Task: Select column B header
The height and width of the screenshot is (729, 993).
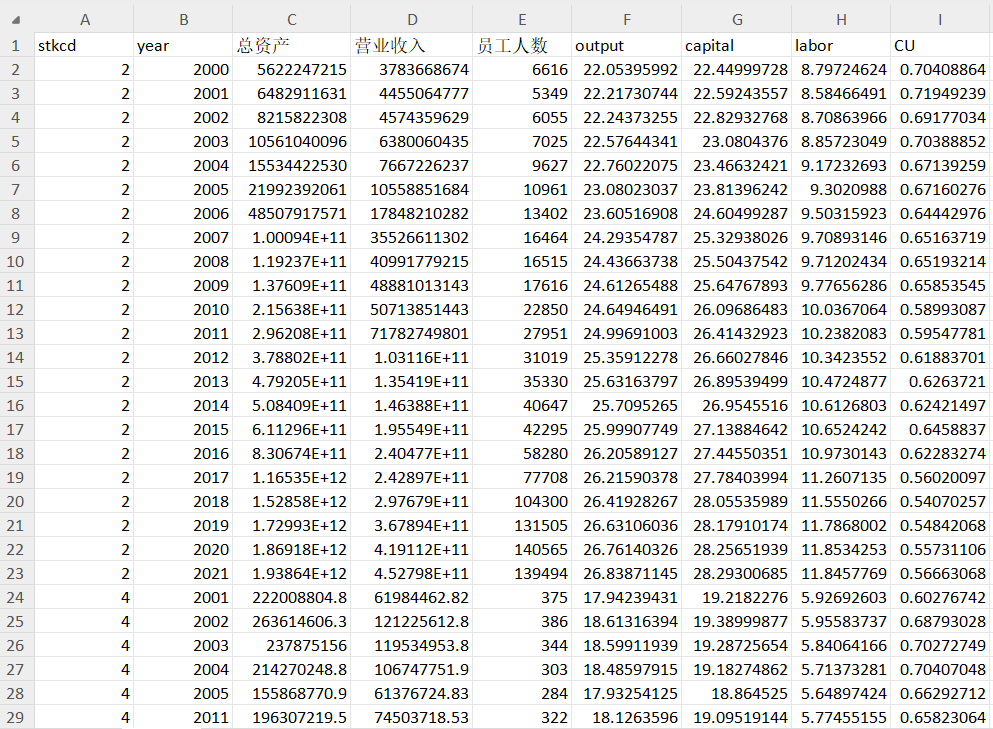Action: [x=183, y=20]
